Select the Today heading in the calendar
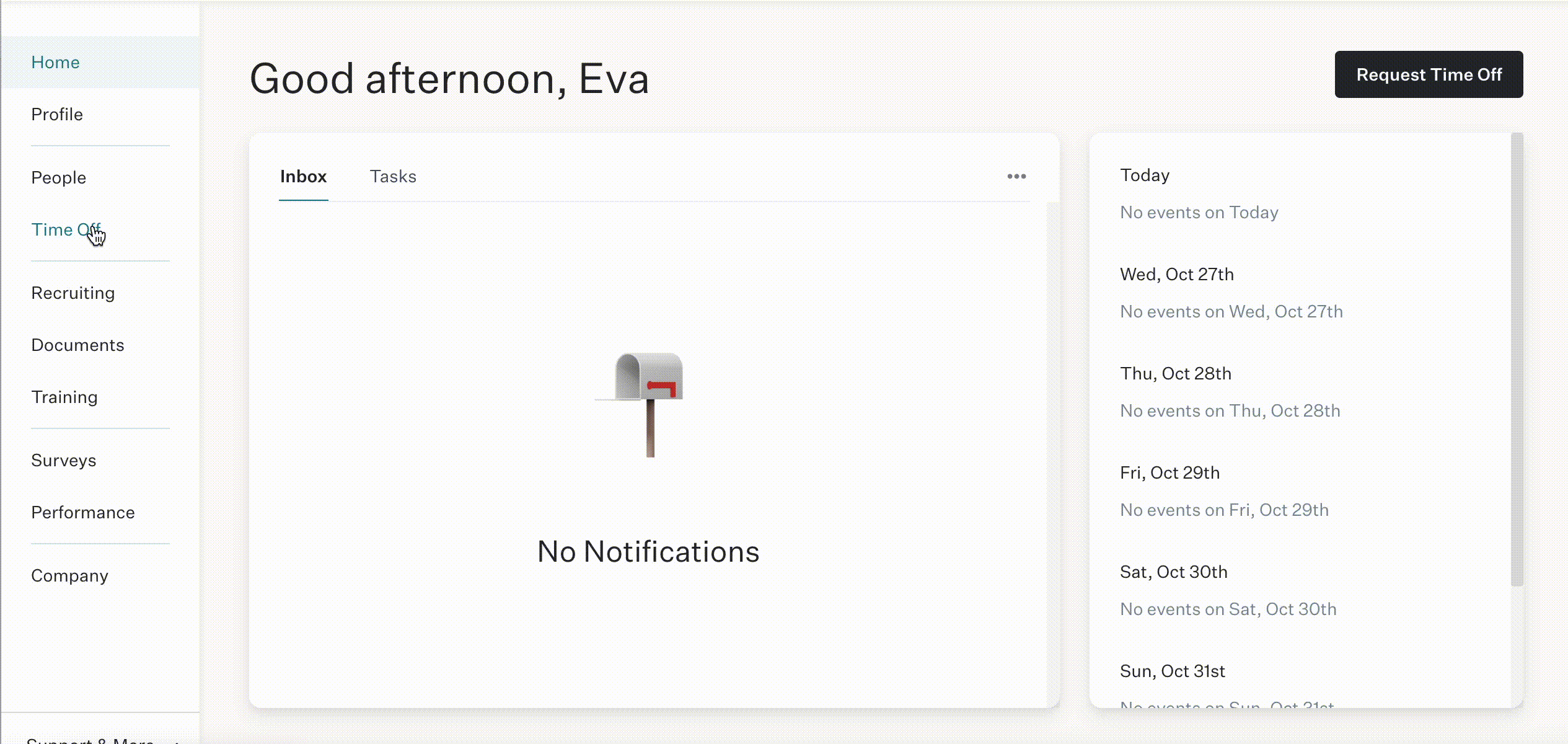Screen dimensions: 1568x744 coord(1145,175)
